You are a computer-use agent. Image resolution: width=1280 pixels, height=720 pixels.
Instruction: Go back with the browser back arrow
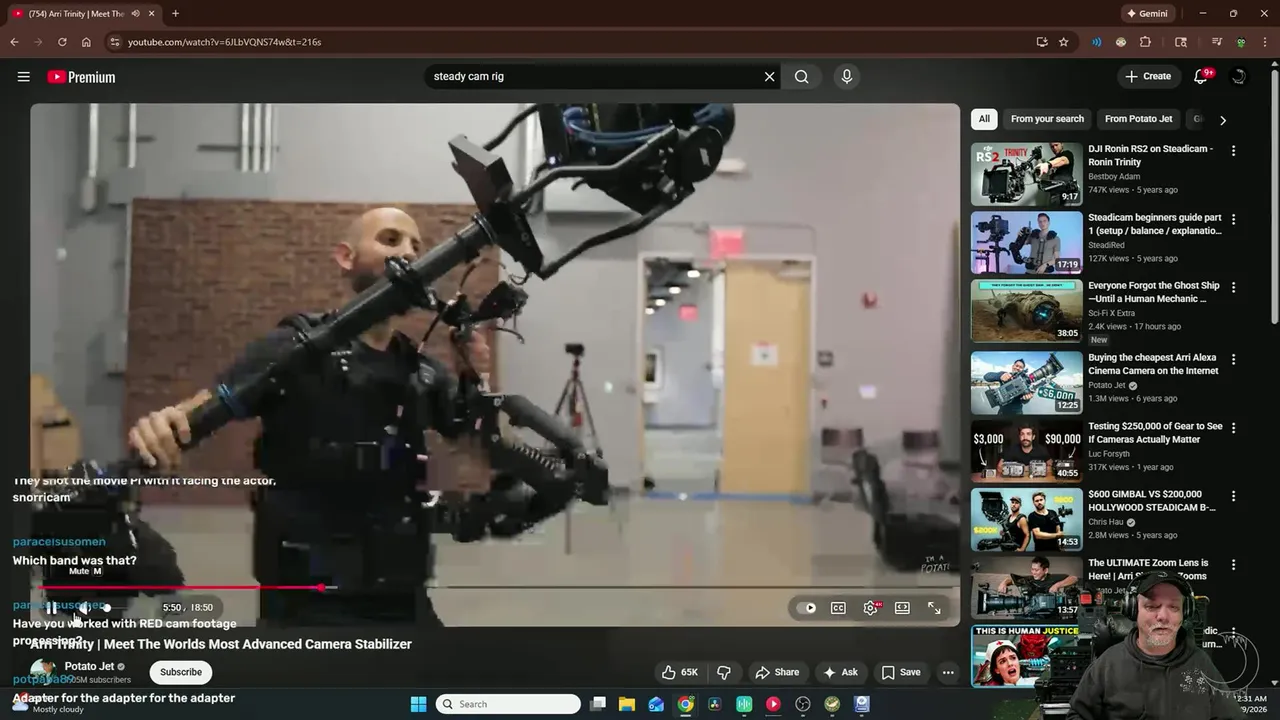tap(14, 42)
